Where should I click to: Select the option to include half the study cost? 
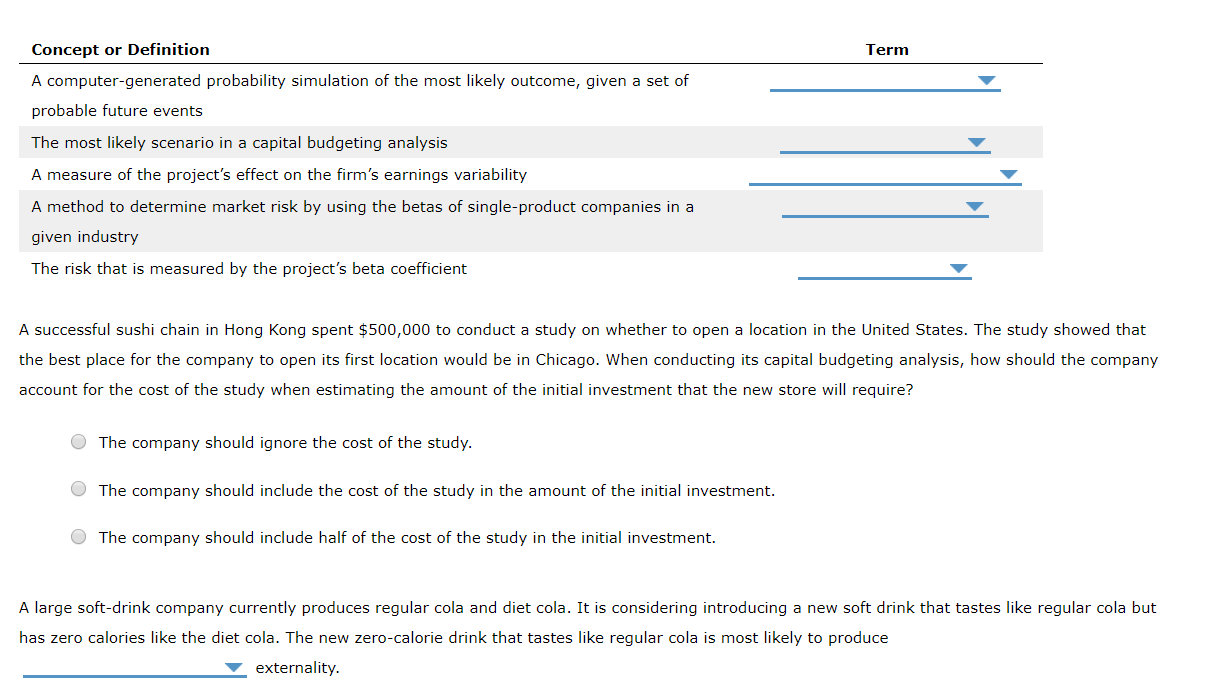tap(78, 536)
